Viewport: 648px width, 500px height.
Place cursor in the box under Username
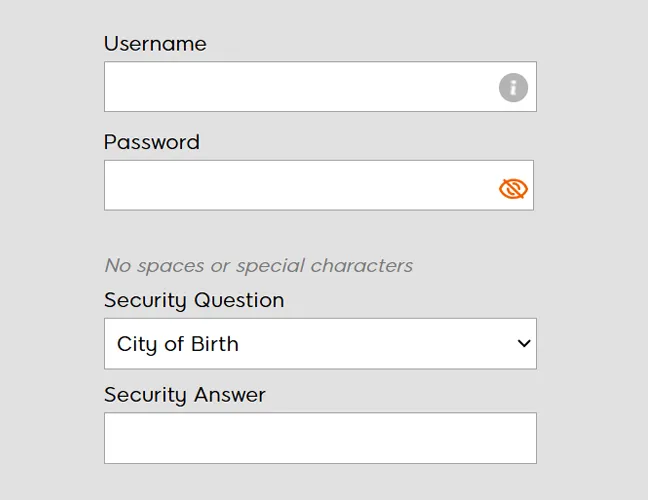tap(320, 86)
